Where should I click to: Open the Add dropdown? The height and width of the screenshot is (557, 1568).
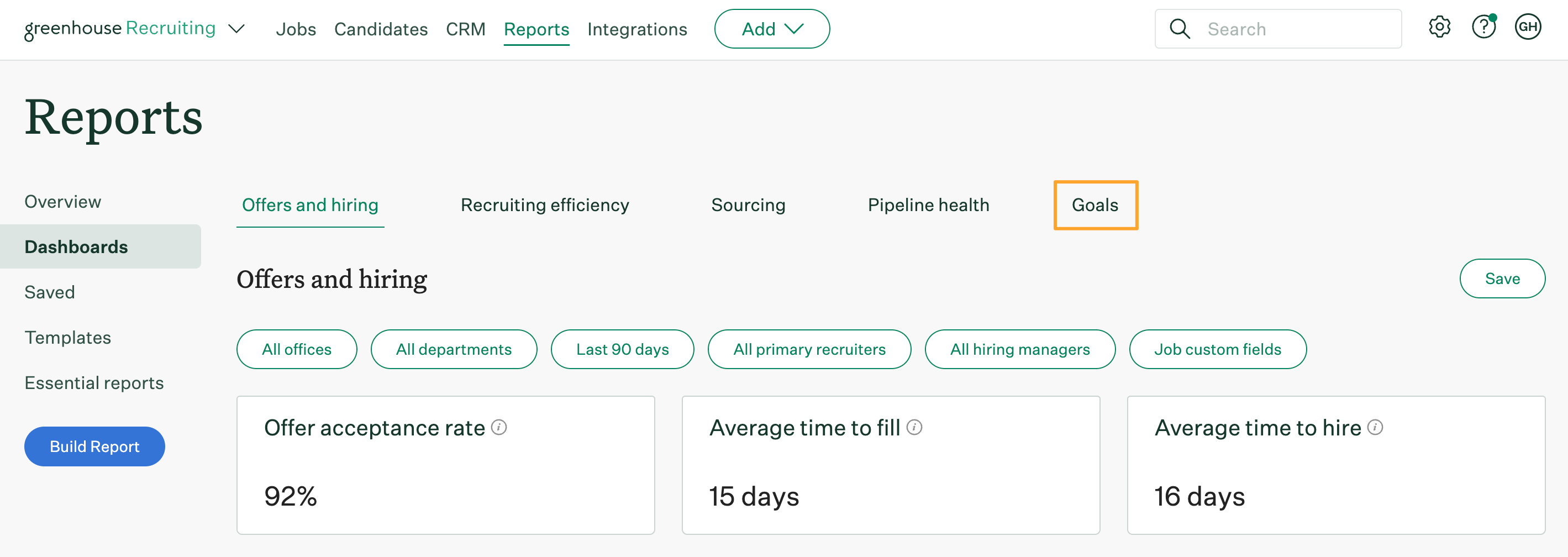pyautogui.click(x=772, y=28)
